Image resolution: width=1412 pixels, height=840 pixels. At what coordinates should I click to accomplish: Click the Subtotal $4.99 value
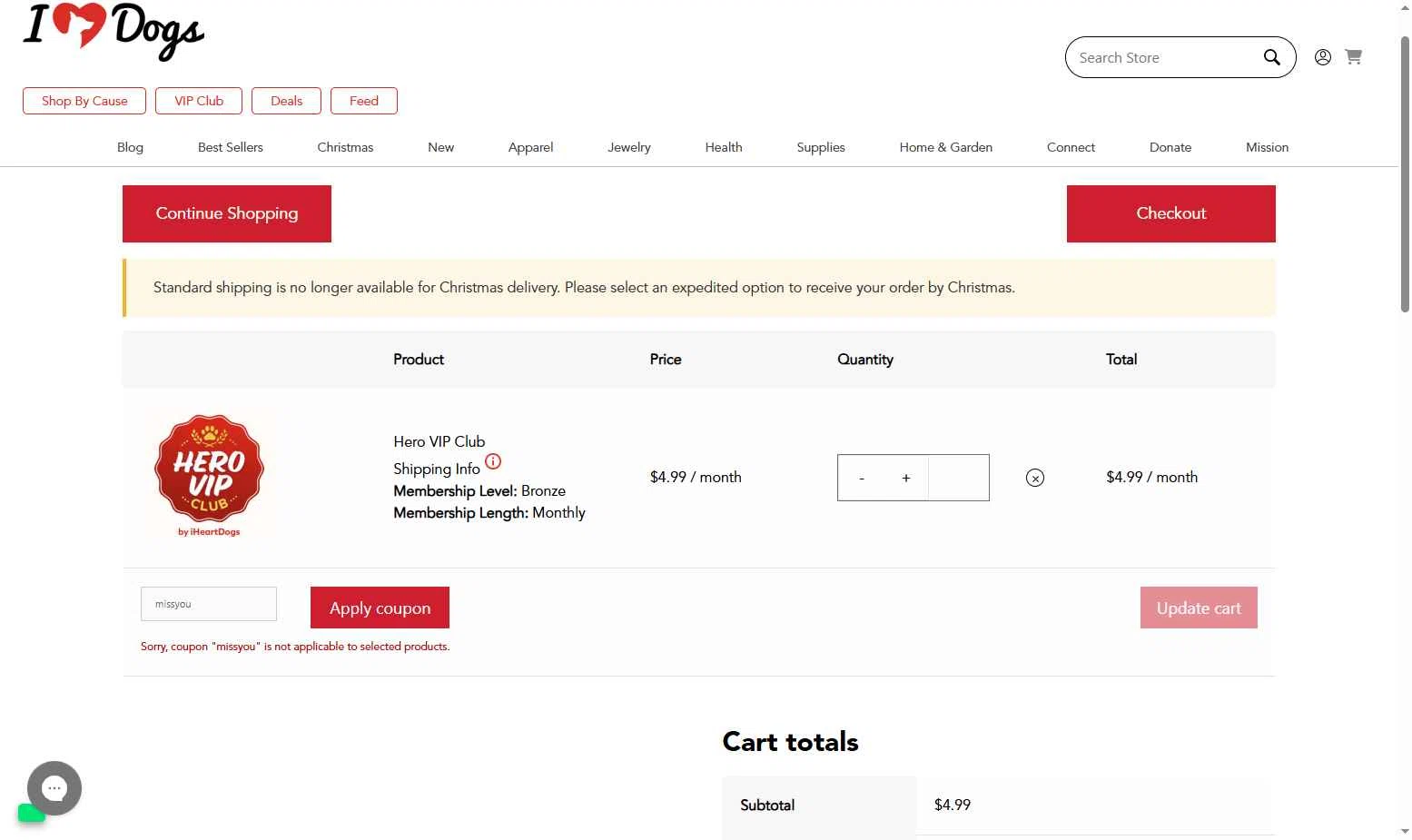953,805
